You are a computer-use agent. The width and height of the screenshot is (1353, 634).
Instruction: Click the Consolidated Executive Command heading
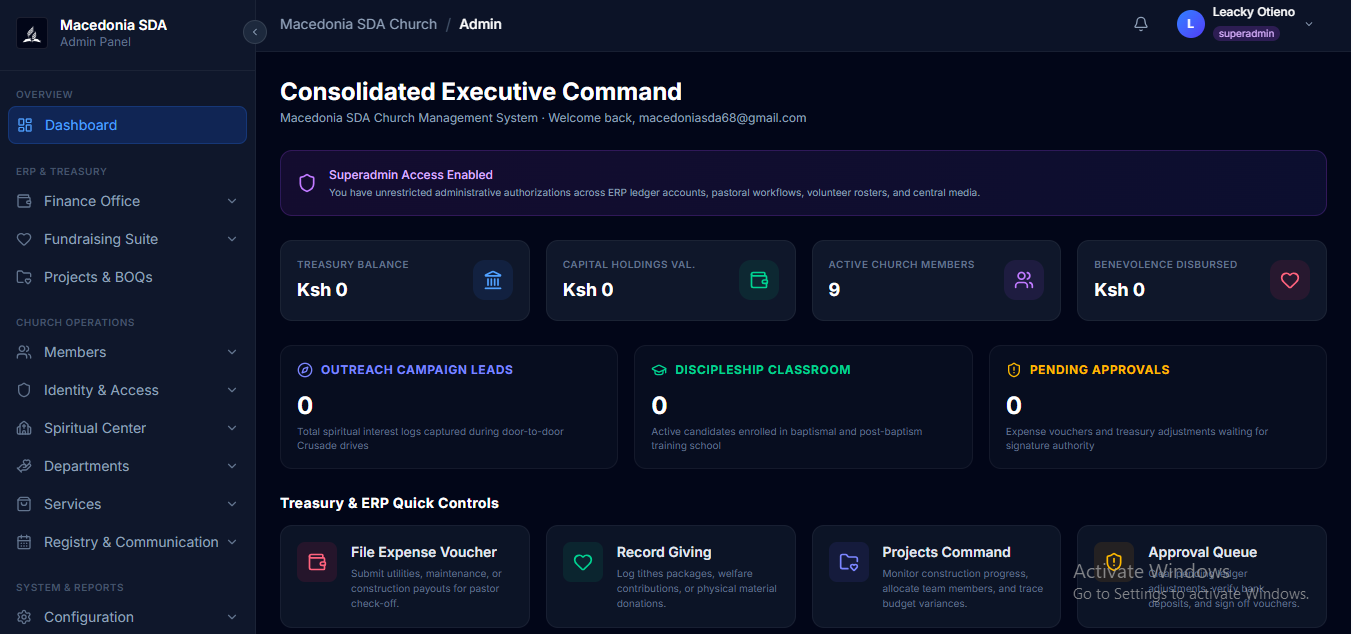(481, 92)
